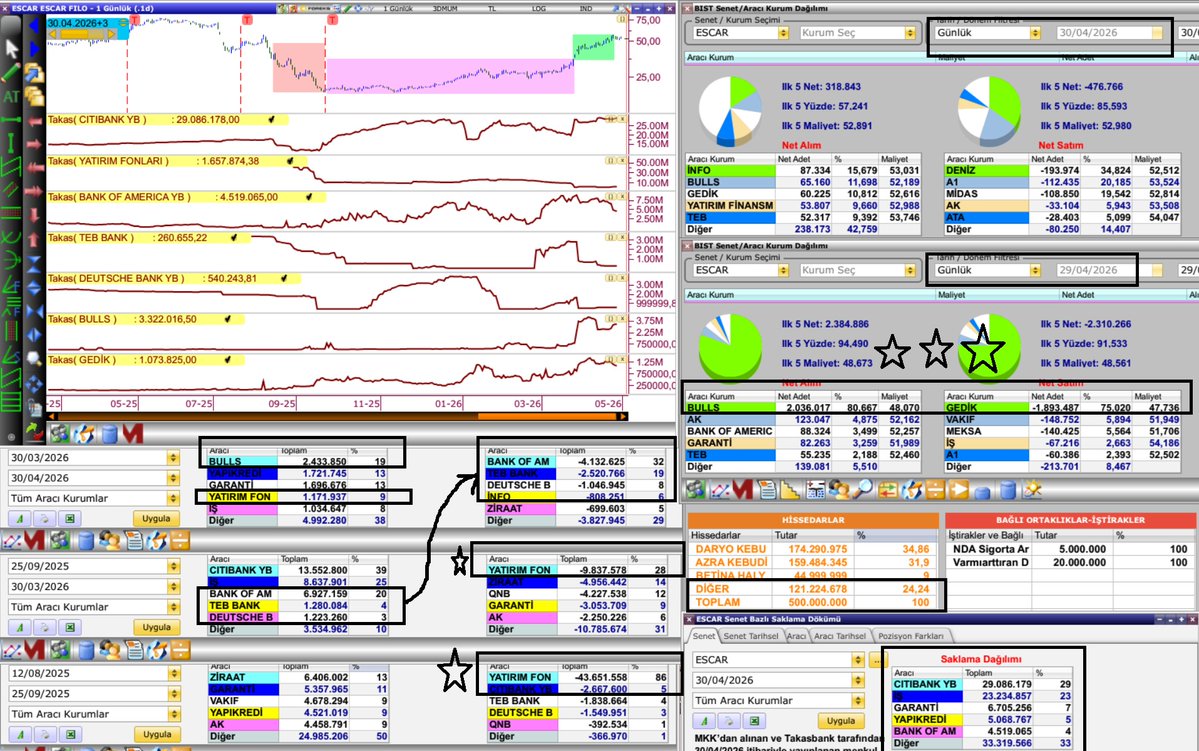Open the 12/08/2025 date dropdown
This screenshot has width=1199, height=751.
point(174,673)
